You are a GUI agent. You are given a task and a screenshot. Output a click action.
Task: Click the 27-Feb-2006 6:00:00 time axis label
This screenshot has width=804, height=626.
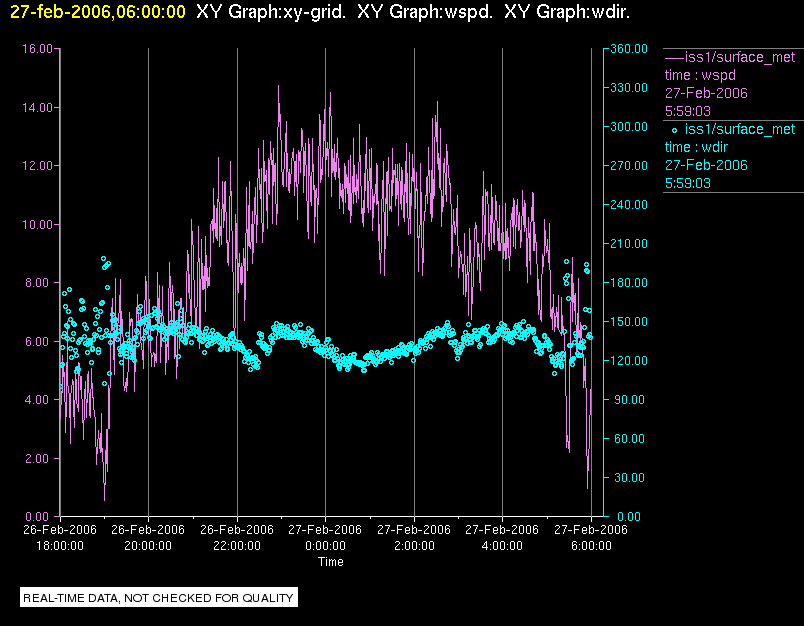[591, 537]
